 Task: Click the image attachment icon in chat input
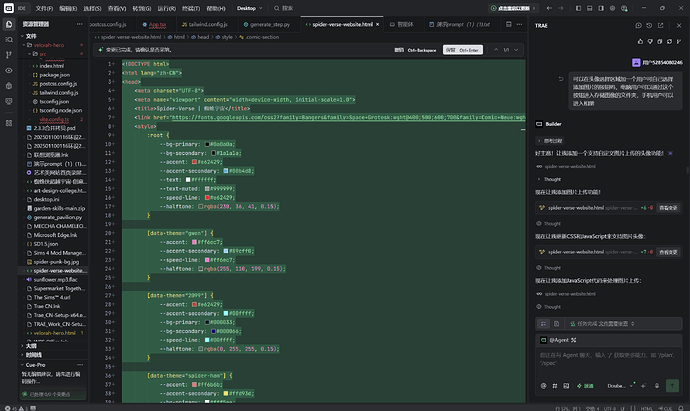[x=566, y=386]
